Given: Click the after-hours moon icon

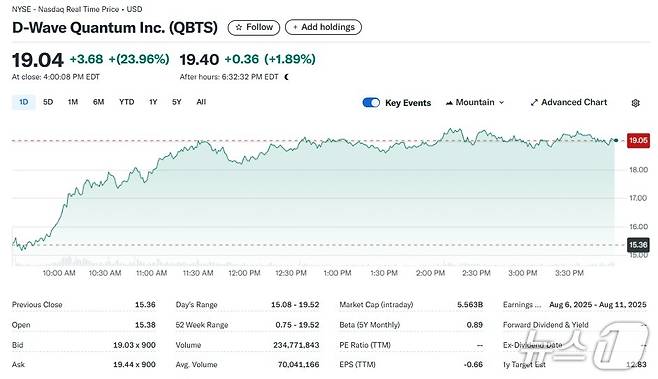Looking at the screenshot, I should (287, 77).
